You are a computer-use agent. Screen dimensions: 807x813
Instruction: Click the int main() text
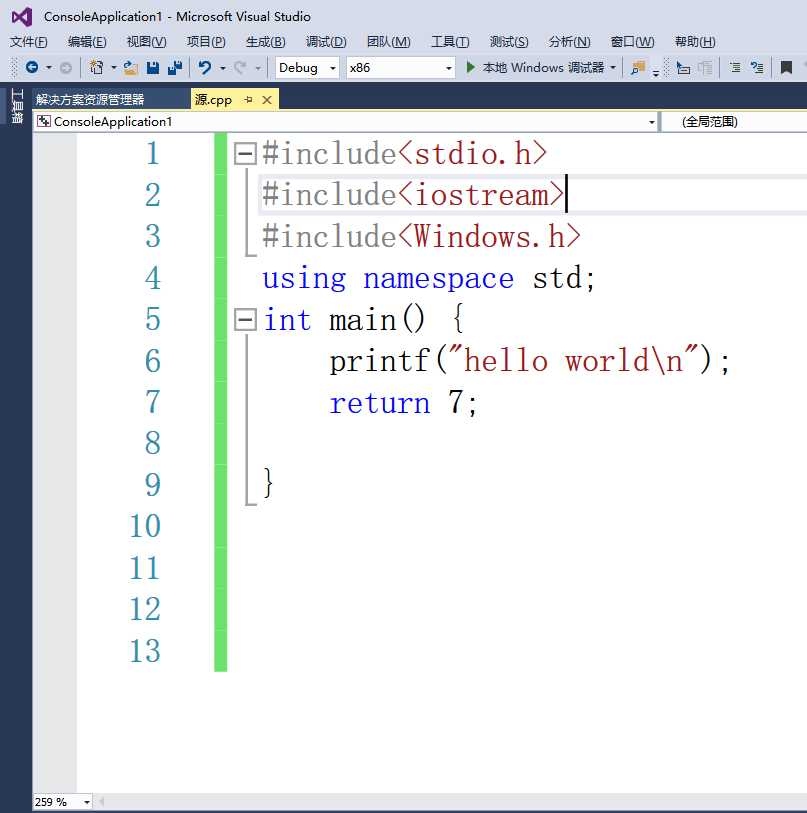[343, 319]
